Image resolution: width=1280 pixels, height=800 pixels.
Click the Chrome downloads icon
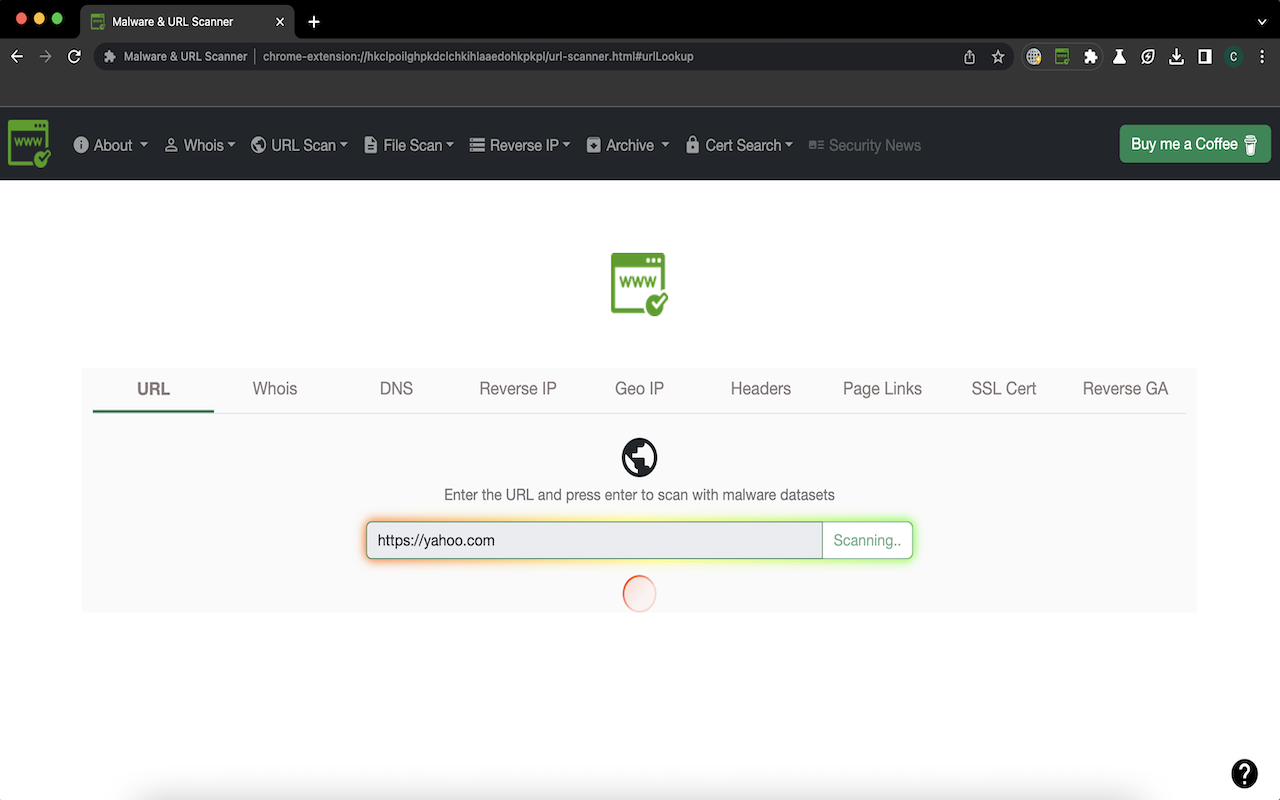pos(1176,57)
